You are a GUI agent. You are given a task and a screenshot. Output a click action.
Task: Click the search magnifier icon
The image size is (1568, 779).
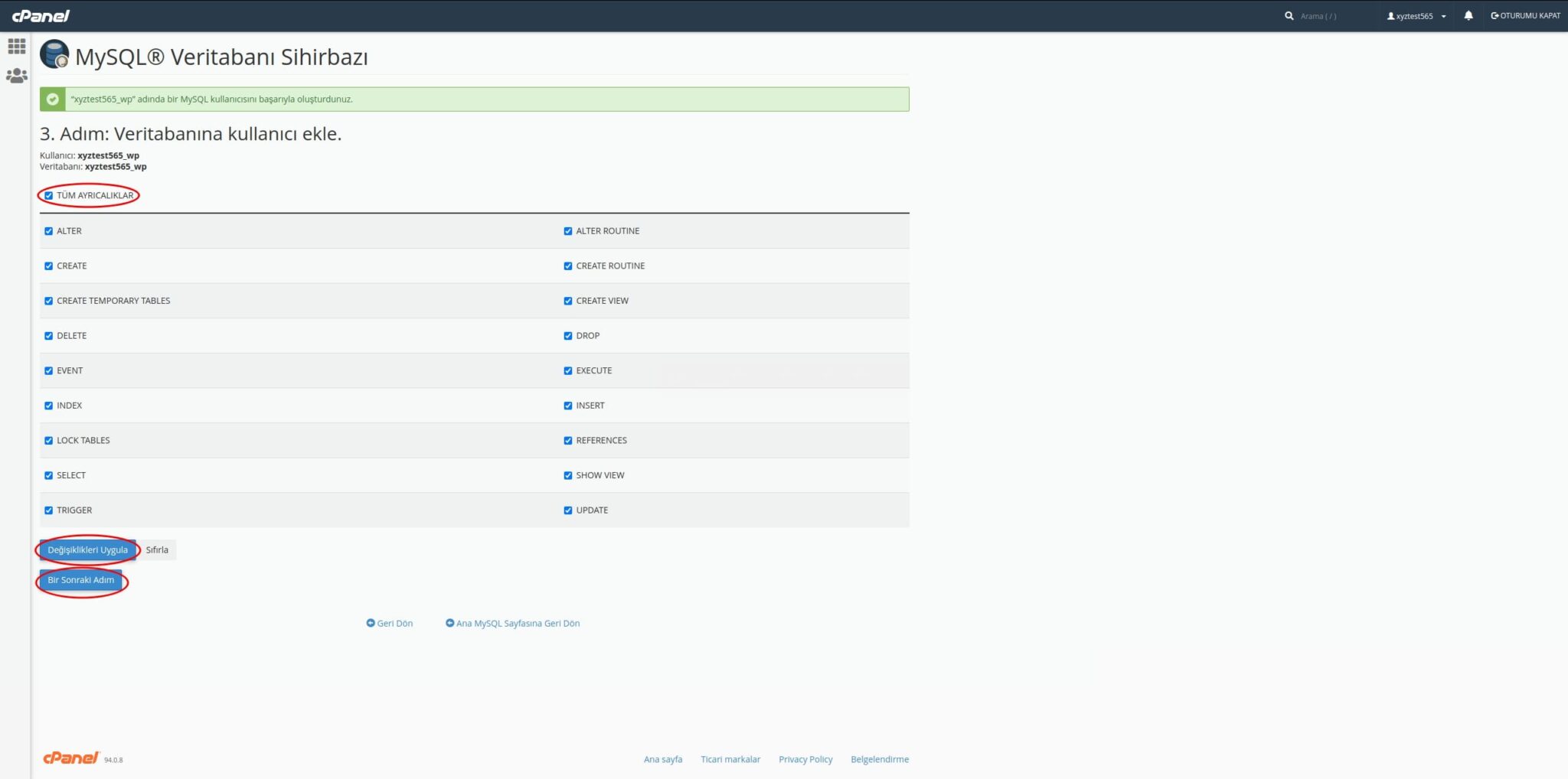(x=1289, y=15)
